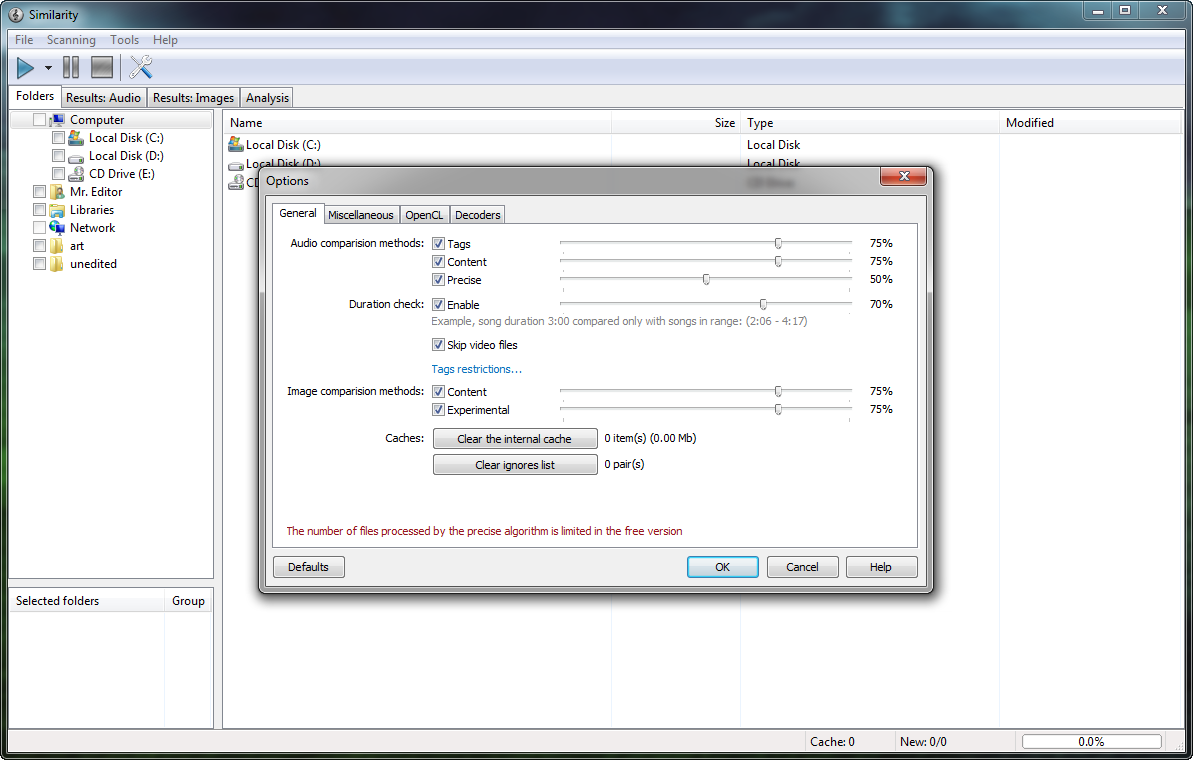1193x760 pixels.
Task: Tick the Network checkbox
Action: click(x=40, y=227)
